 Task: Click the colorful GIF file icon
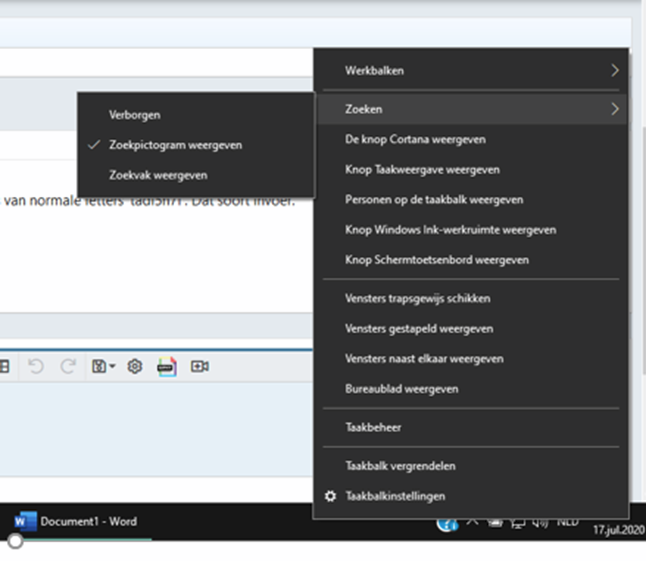tap(167, 367)
